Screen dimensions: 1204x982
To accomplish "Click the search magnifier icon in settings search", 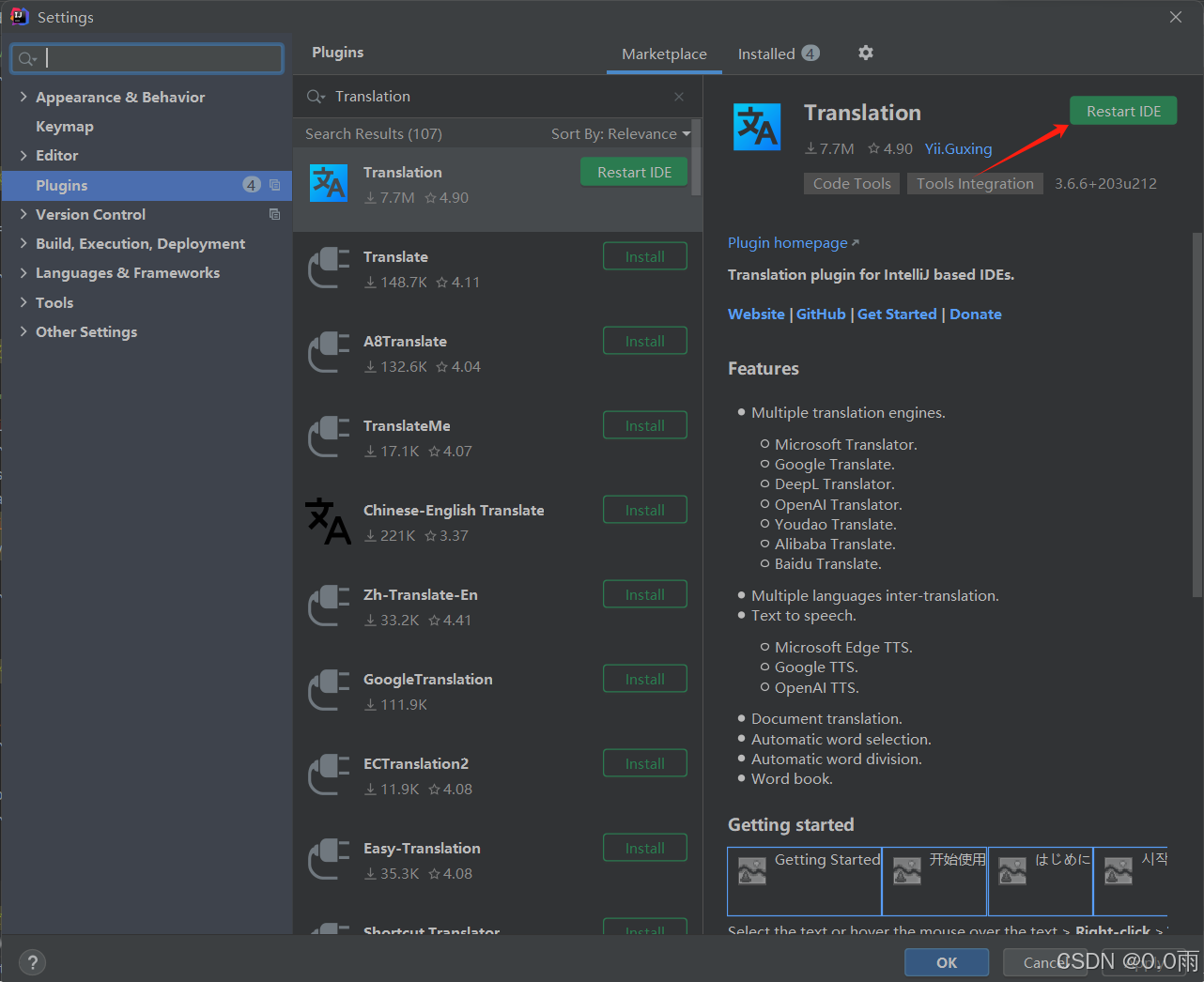I will tap(27, 59).
